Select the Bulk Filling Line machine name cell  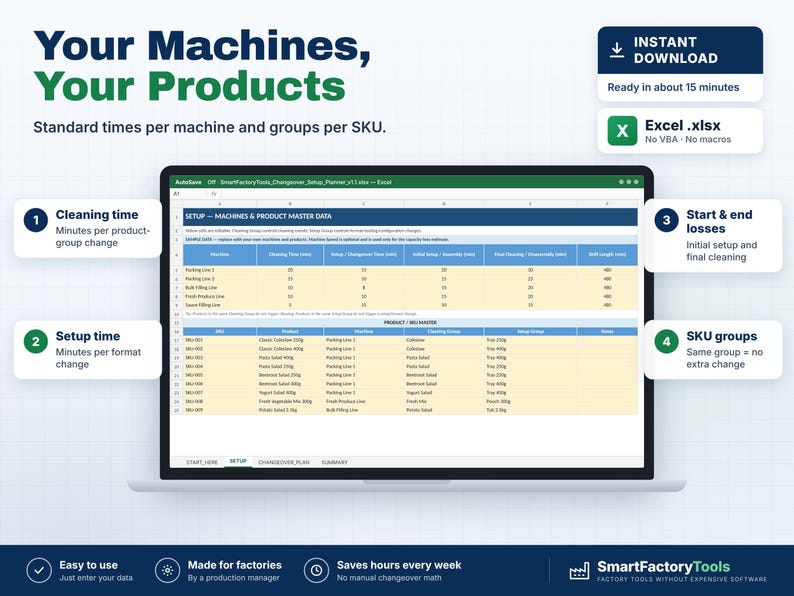pos(220,288)
